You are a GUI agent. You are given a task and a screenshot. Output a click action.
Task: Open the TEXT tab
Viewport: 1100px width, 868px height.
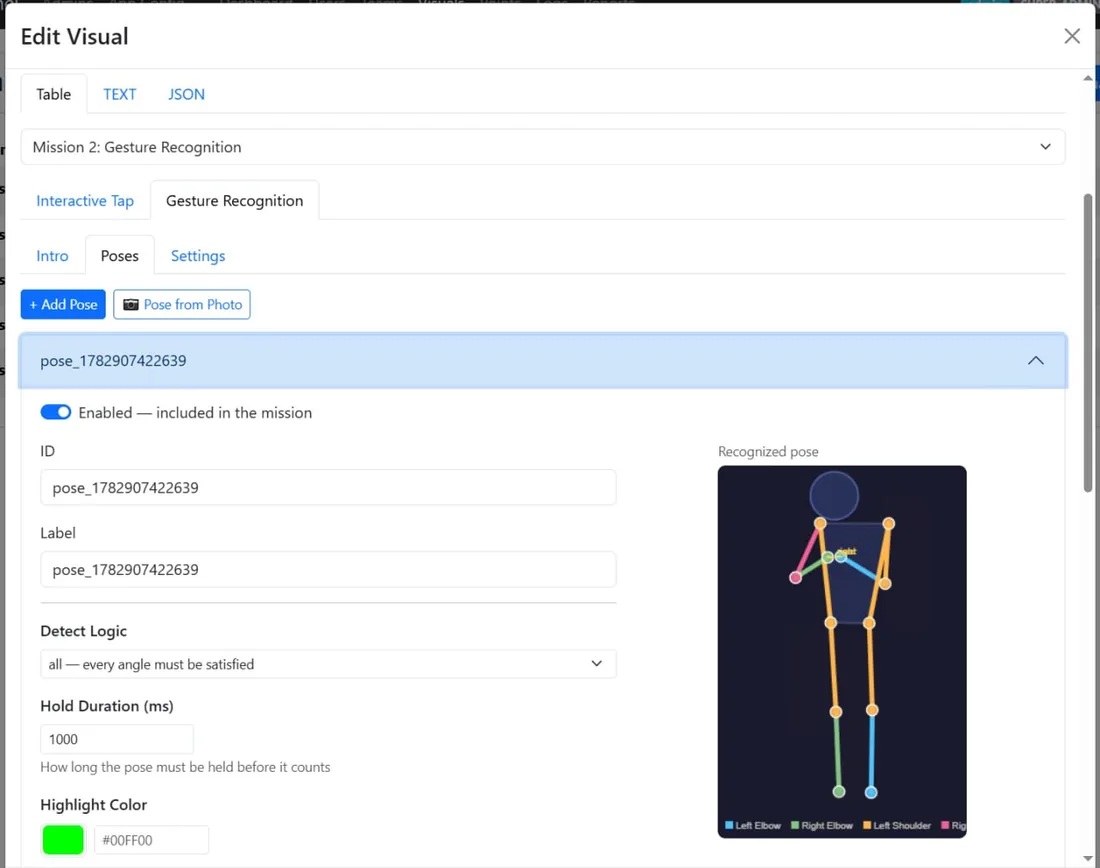click(x=119, y=94)
